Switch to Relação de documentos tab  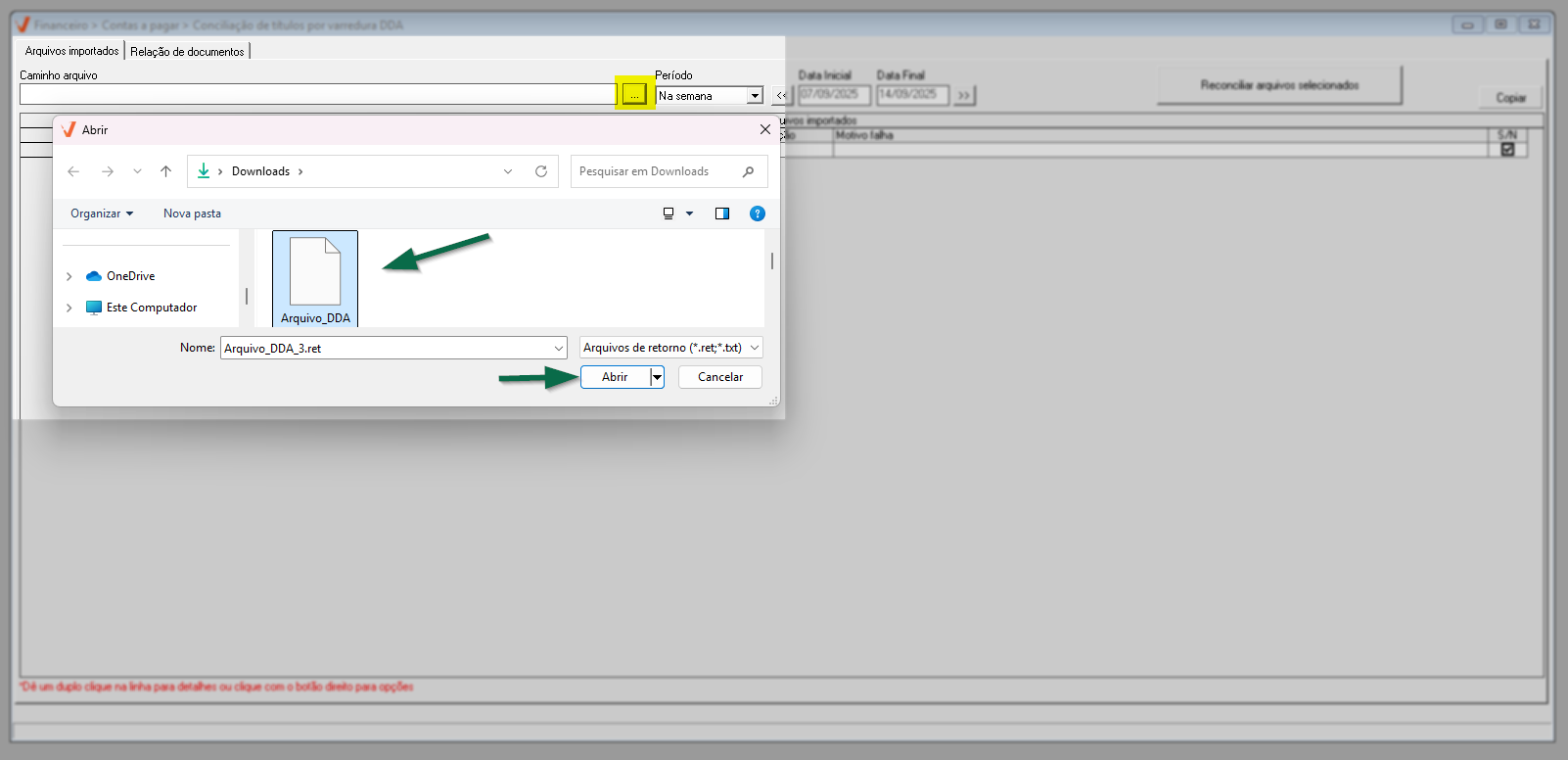187,52
